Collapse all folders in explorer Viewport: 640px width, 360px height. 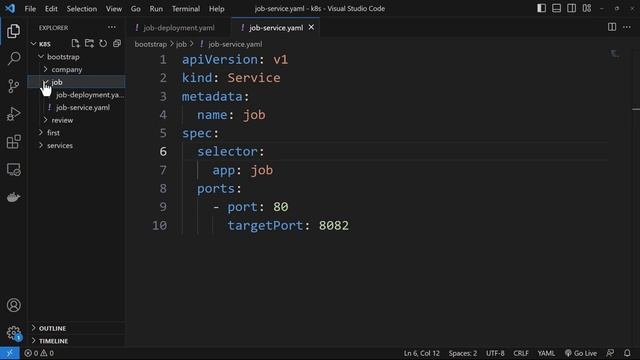(x=117, y=43)
